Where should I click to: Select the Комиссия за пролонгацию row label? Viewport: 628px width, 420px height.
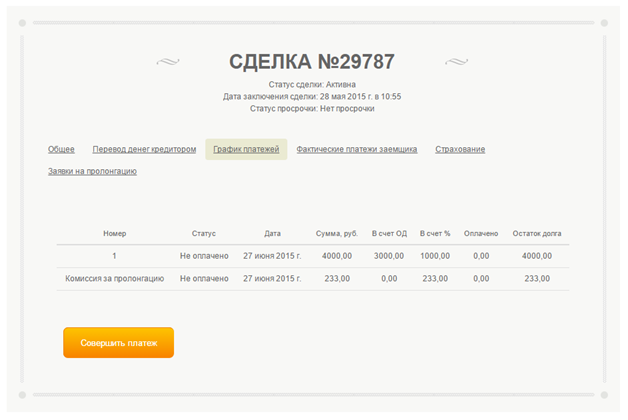pyautogui.click(x=115, y=278)
